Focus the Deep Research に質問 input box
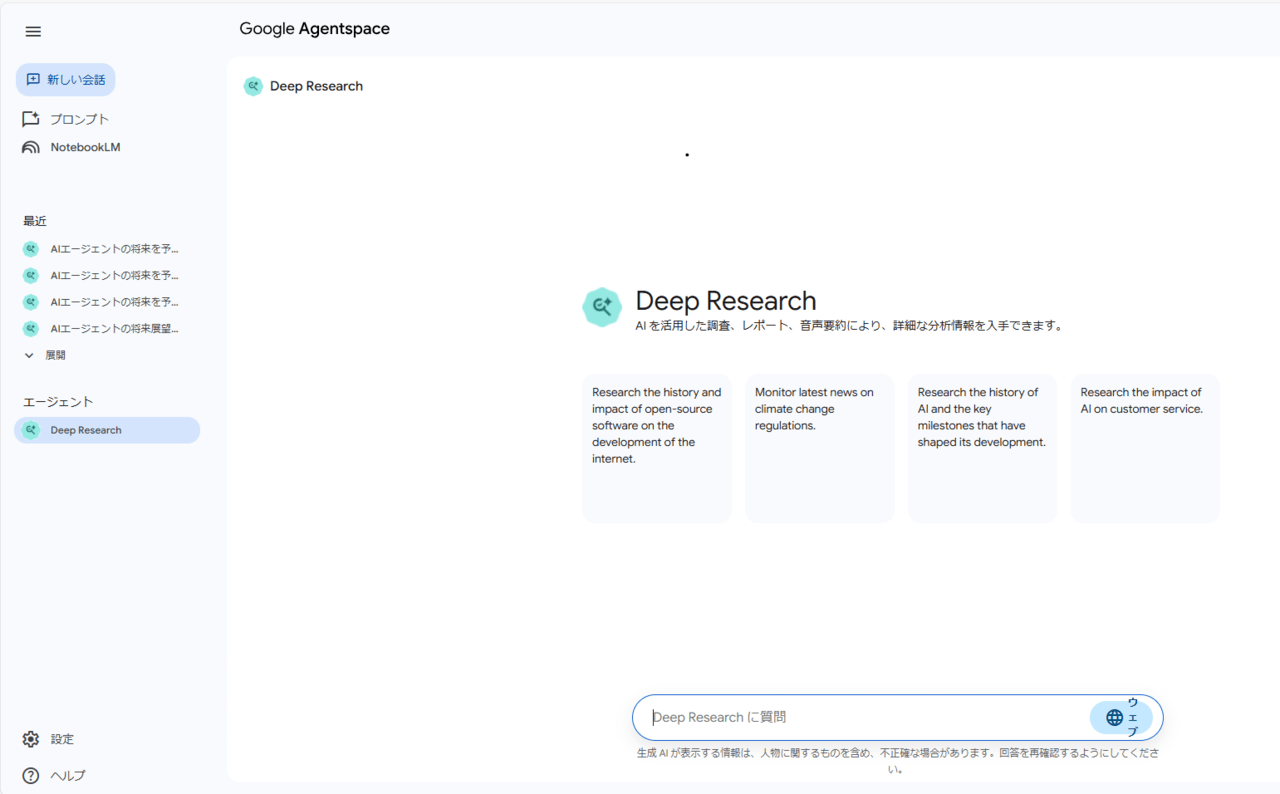The width and height of the screenshot is (1280, 794). pos(860,717)
